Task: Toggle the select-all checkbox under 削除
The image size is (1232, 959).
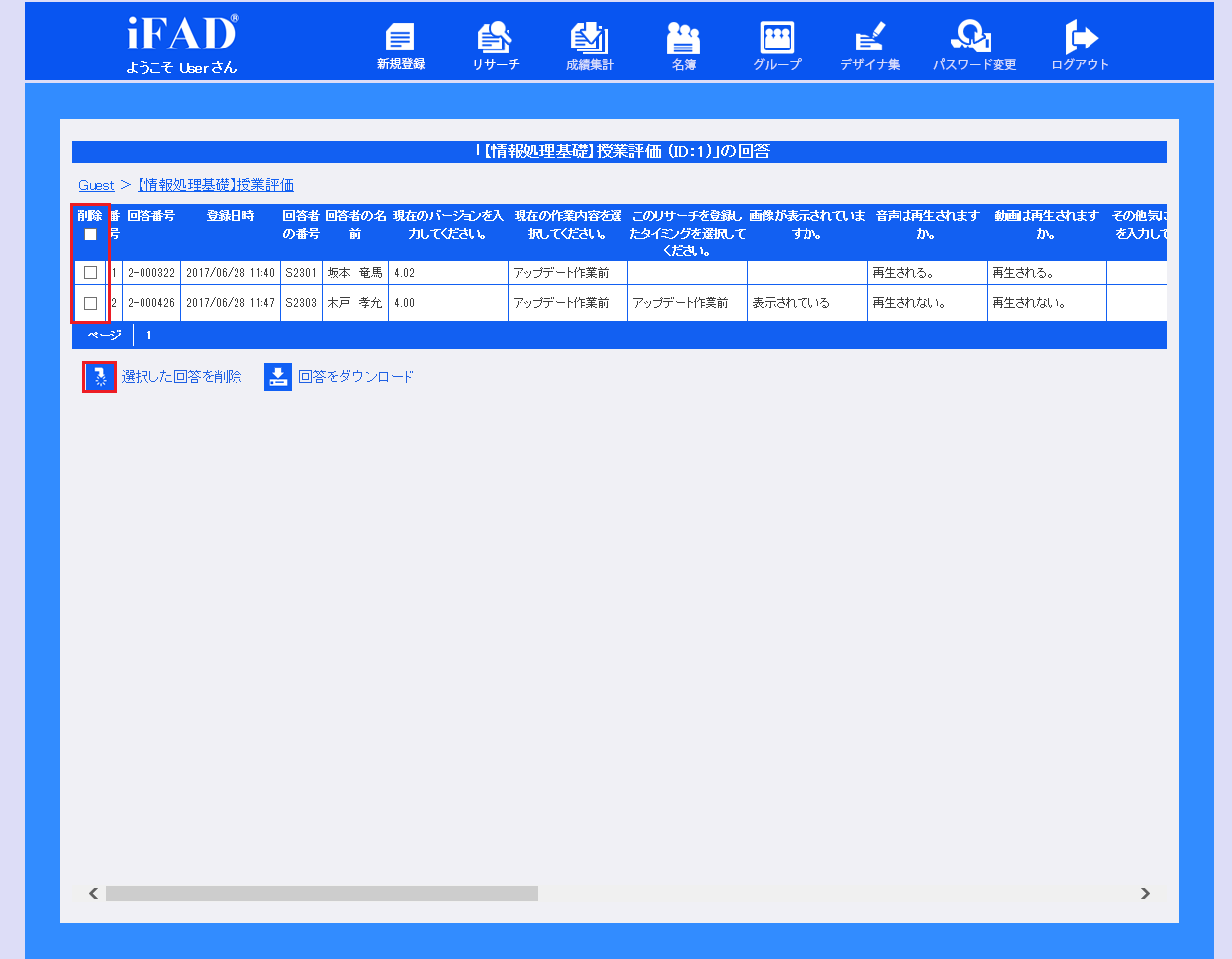Action: (91, 235)
